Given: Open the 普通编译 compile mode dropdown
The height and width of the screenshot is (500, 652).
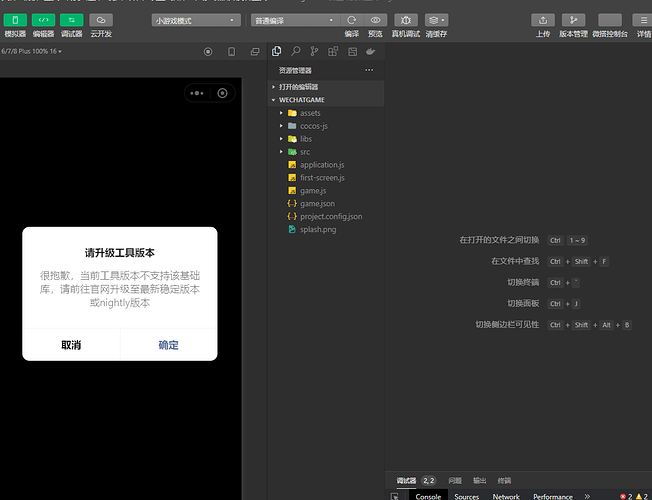Looking at the screenshot, I should pos(295,20).
